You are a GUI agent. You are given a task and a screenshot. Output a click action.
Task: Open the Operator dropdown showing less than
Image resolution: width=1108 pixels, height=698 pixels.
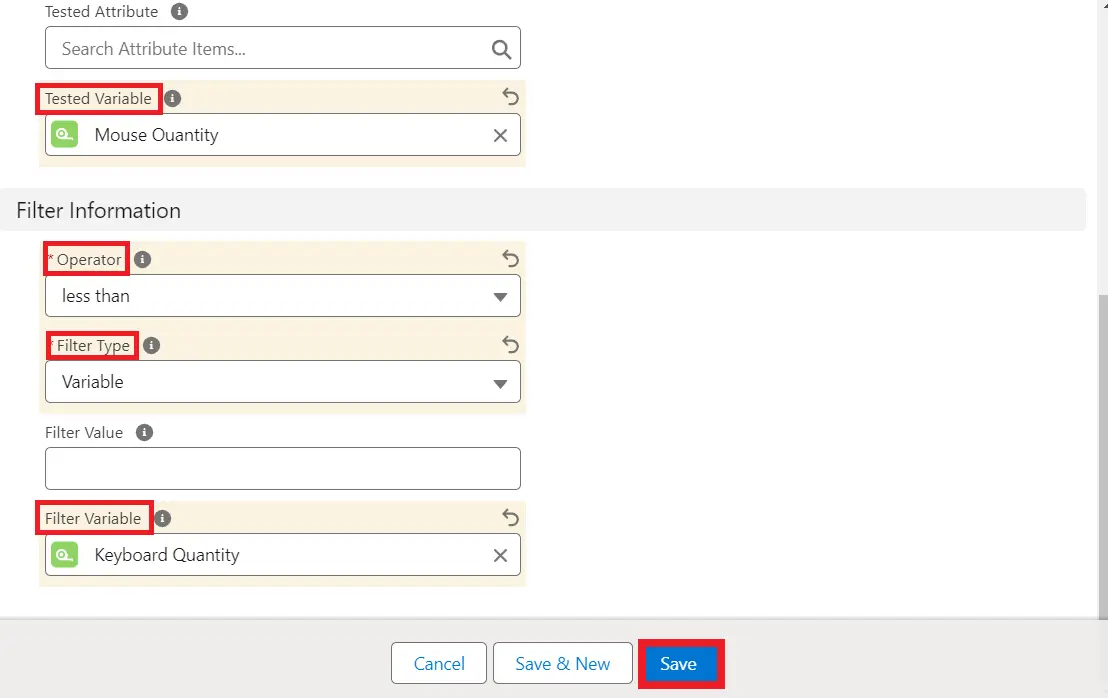pos(283,296)
